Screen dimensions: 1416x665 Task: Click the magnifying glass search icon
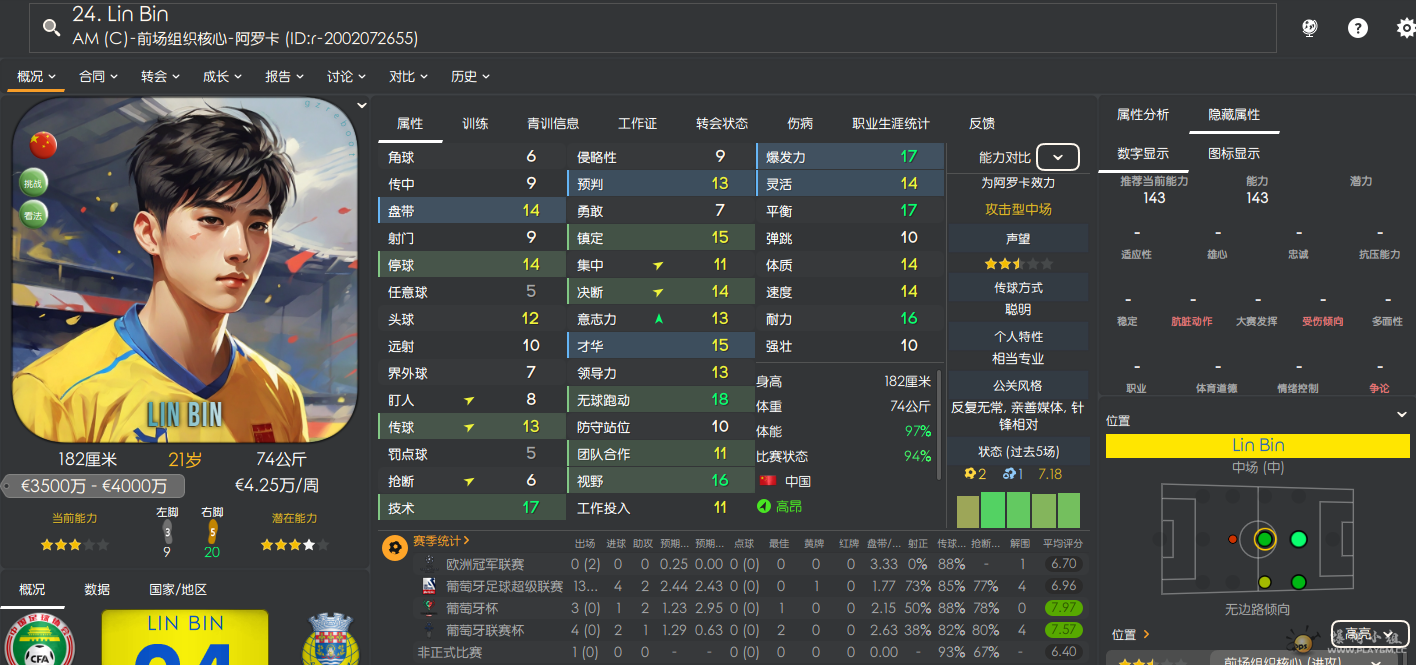point(51,28)
